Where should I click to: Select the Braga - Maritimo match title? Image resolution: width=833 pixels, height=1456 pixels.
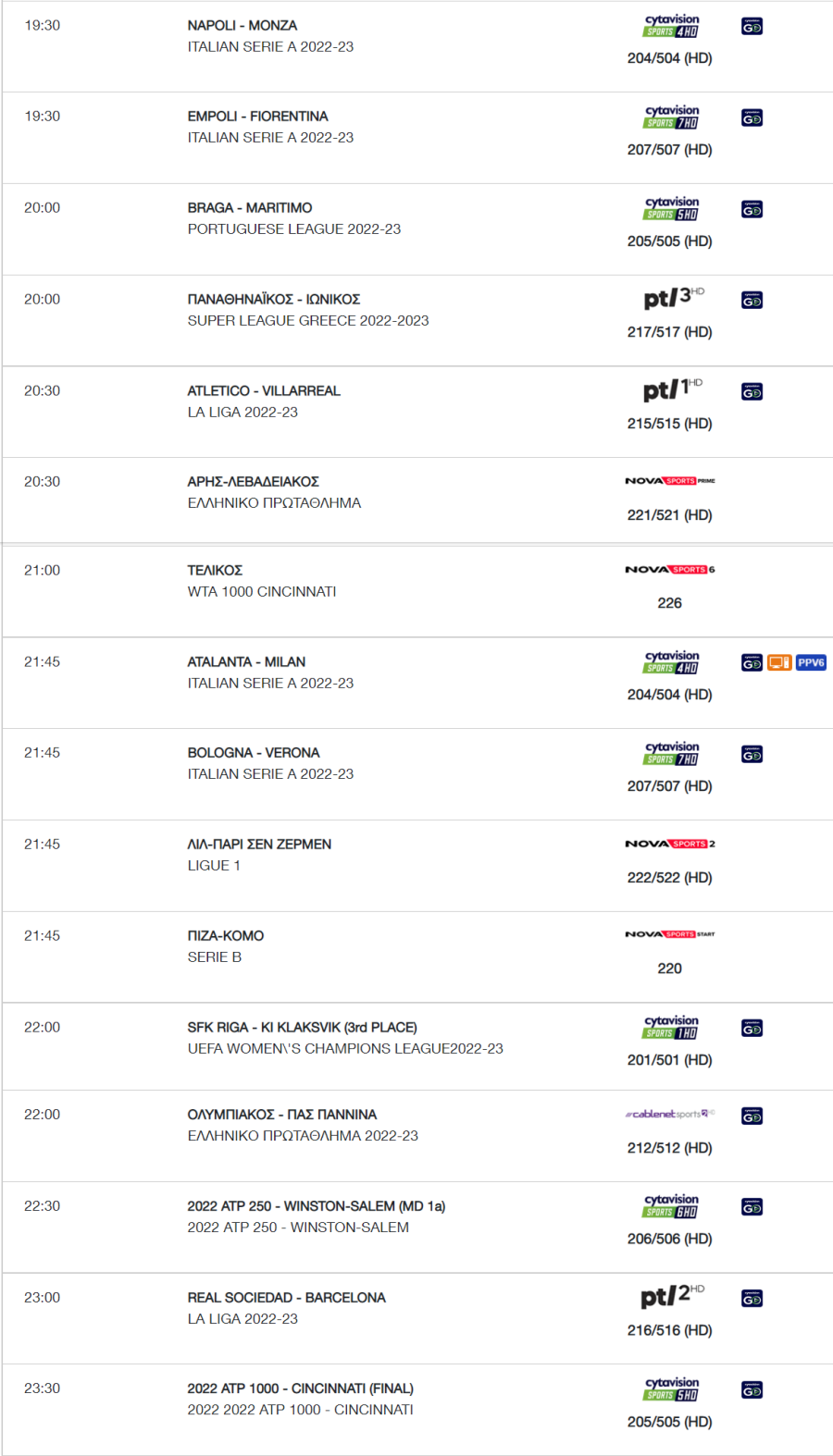point(250,208)
